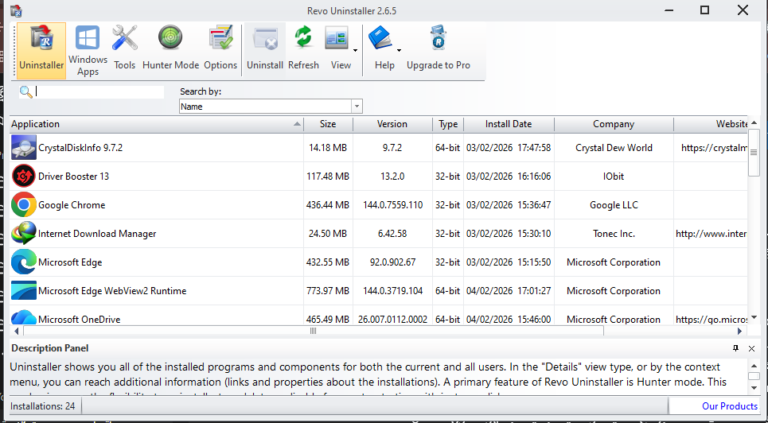The height and width of the screenshot is (423, 768).
Task: Click the 773.97 MB size cell
Action: pyautogui.click(x=328, y=291)
